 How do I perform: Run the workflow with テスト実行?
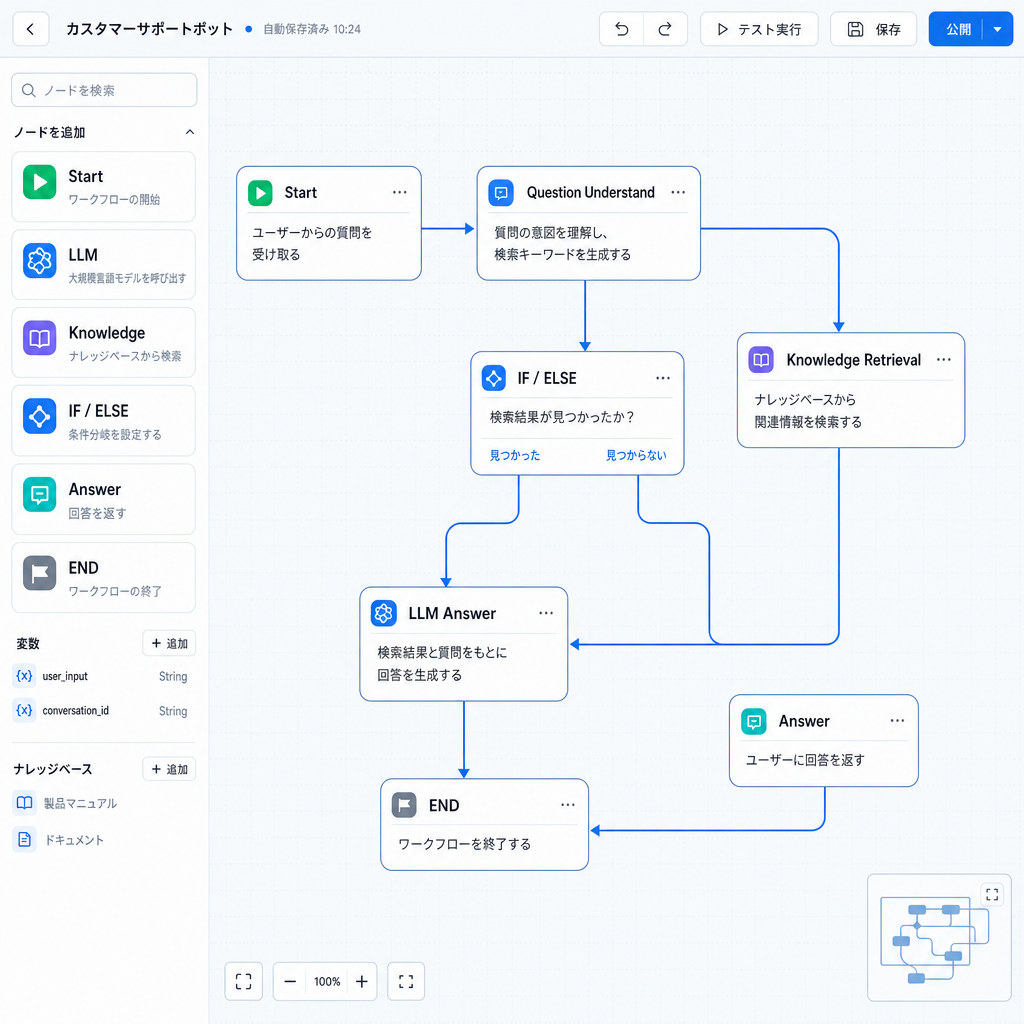(x=759, y=29)
